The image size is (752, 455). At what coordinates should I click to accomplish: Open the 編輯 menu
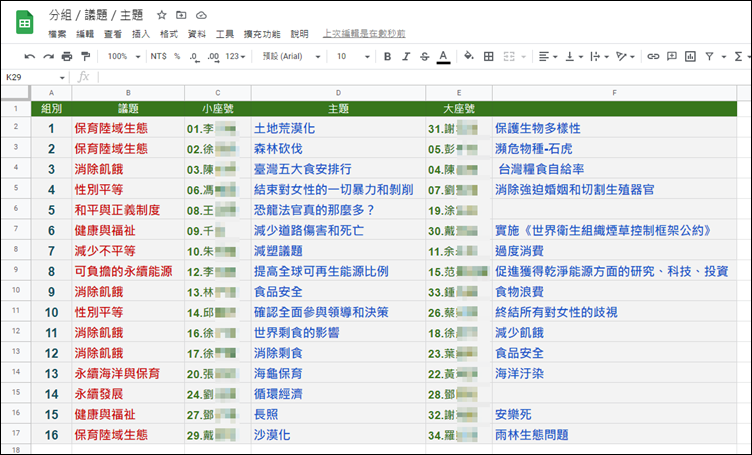85,34
